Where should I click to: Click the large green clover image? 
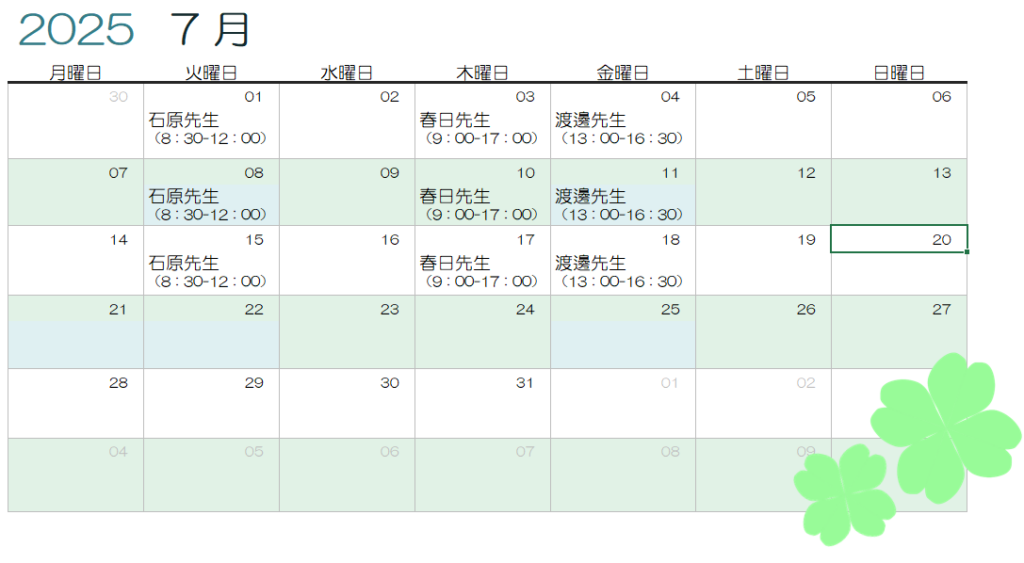click(x=946, y=428)
